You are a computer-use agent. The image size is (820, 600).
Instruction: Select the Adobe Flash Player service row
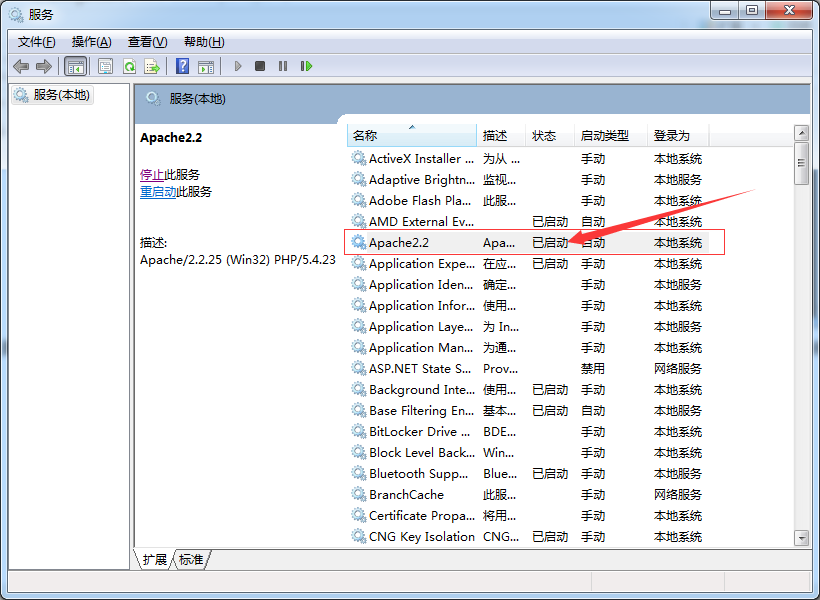tap(529, 200)
